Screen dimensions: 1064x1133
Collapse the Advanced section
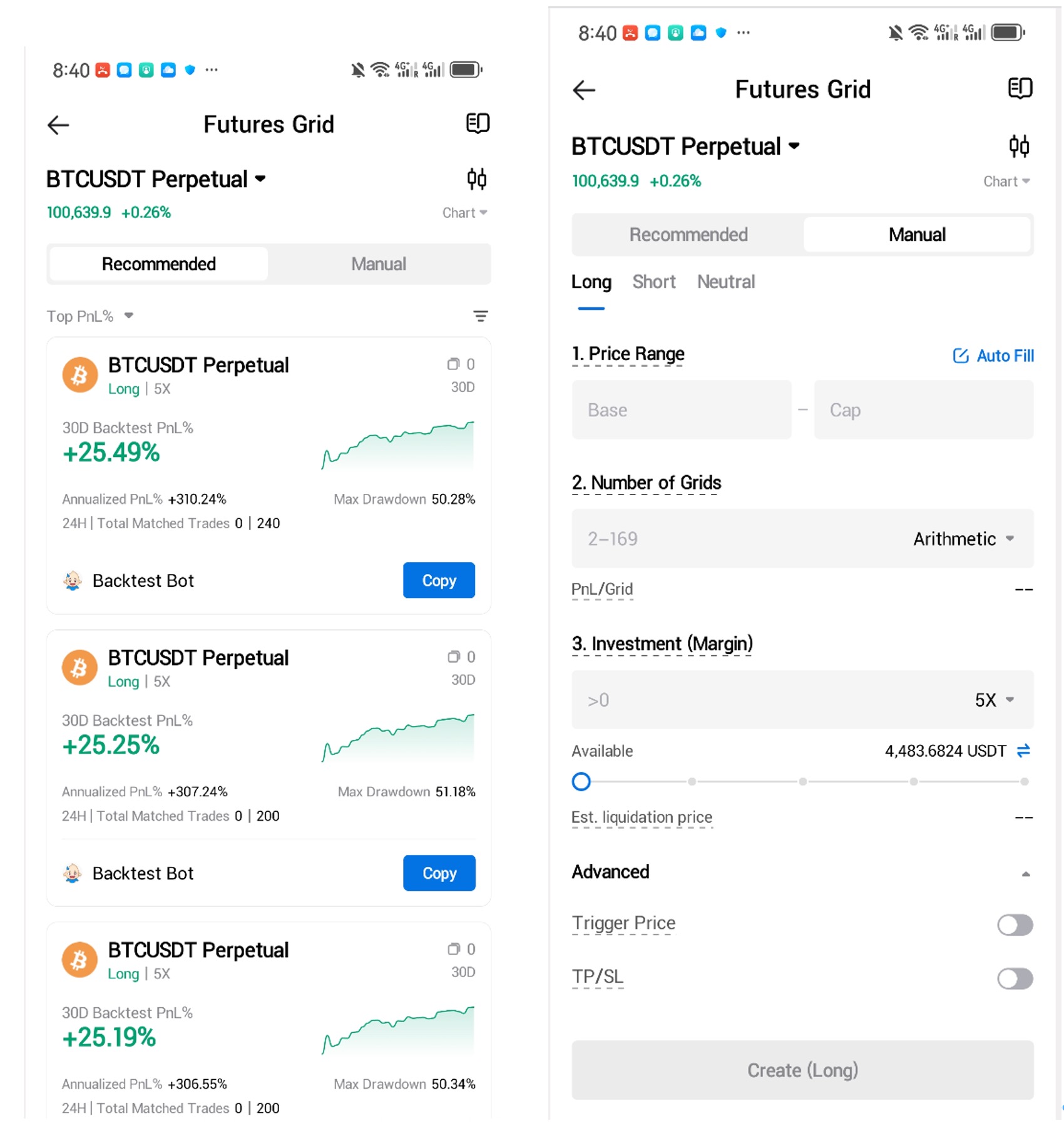[1025, 873]
